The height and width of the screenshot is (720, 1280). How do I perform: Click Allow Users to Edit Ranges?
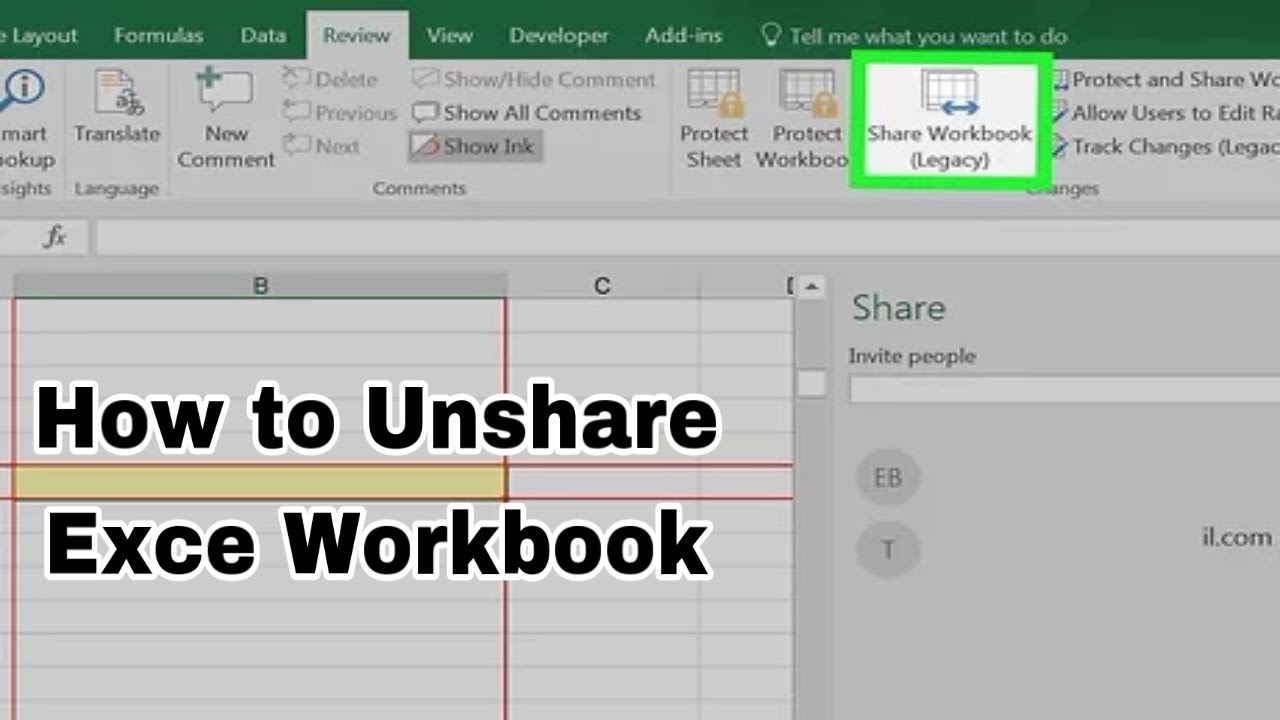click(1165, 113)
